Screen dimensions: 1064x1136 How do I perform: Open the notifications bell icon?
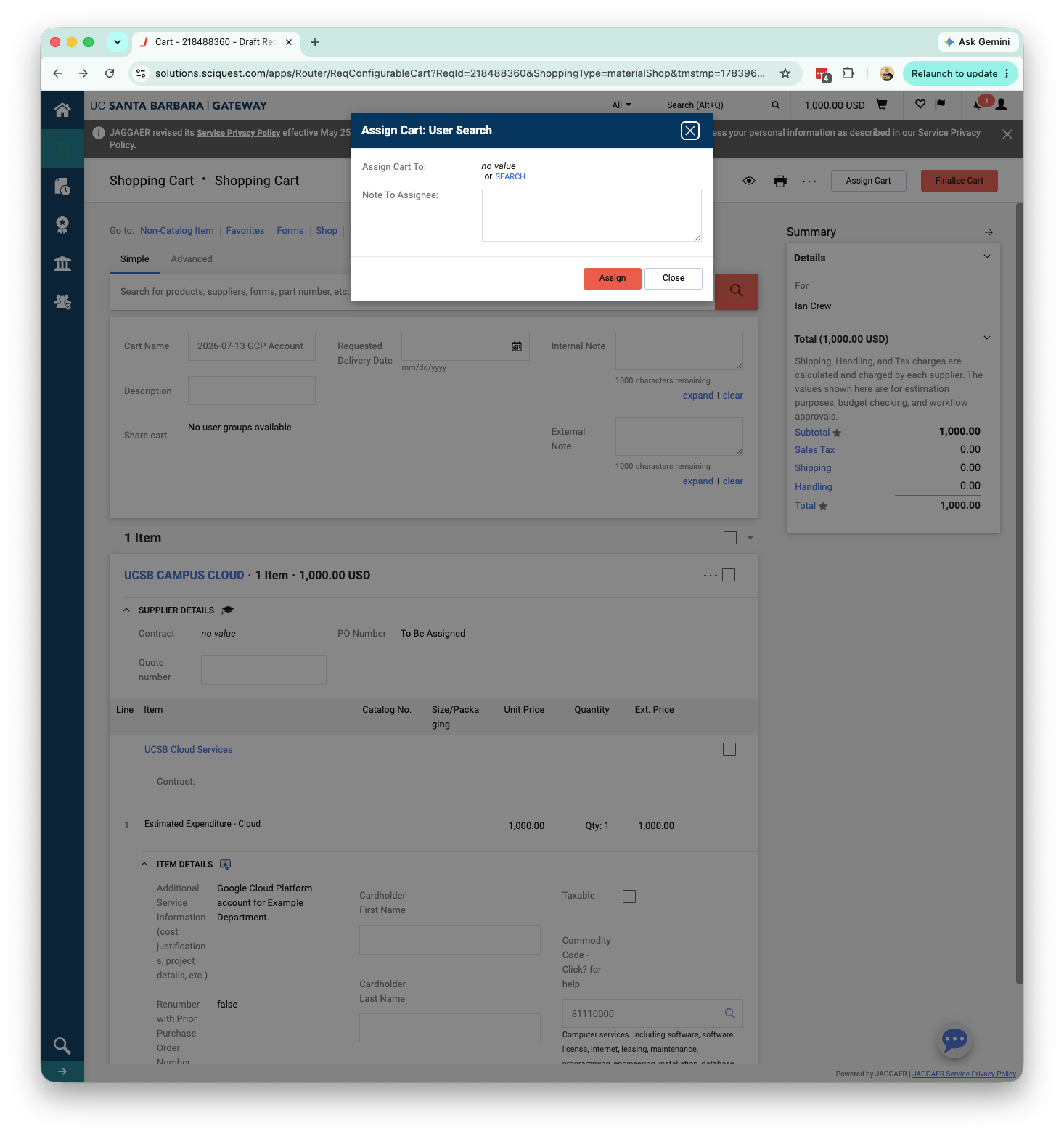[x=978, y=105]
